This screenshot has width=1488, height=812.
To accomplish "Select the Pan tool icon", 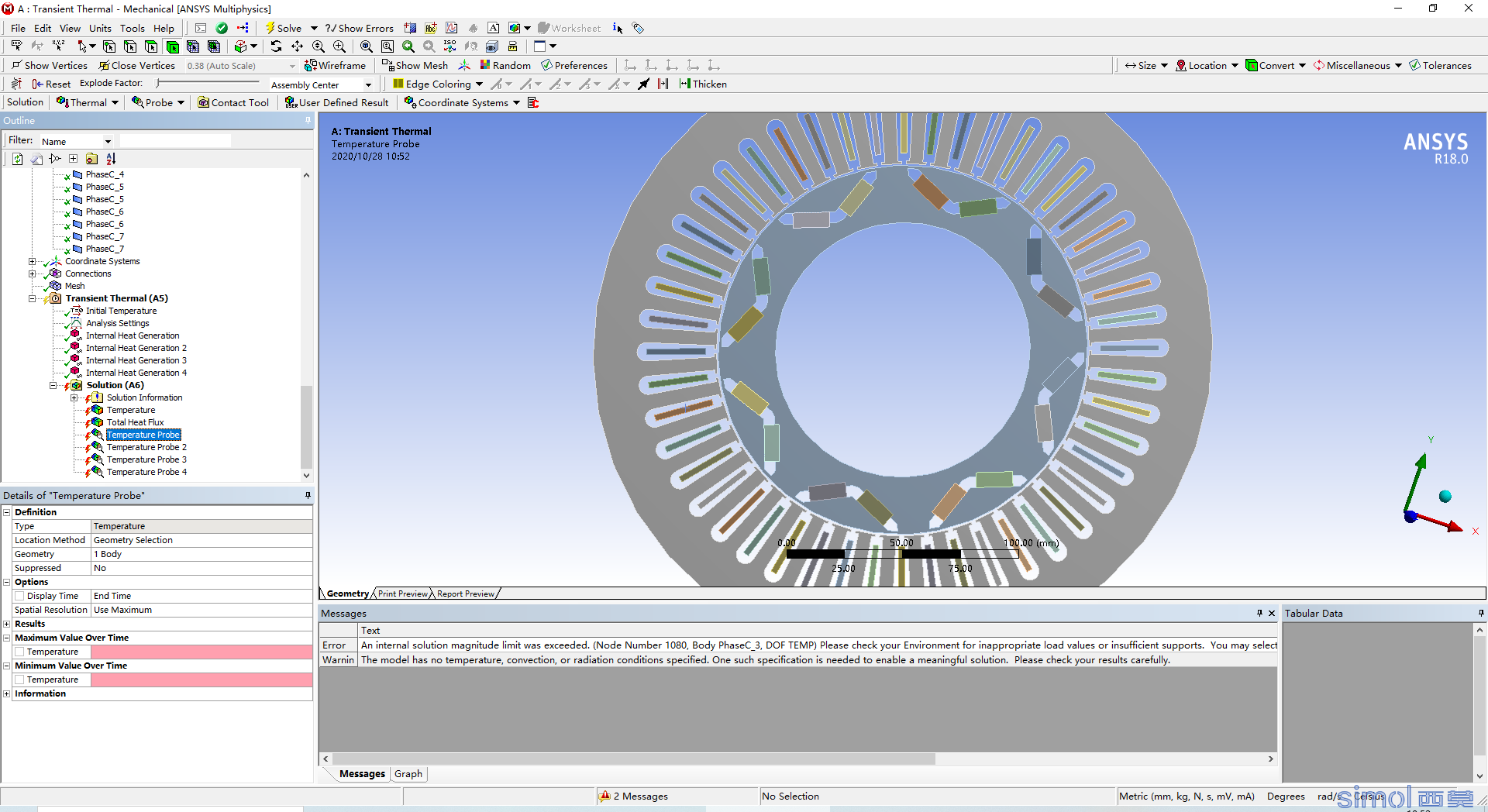I will [297, 46].
